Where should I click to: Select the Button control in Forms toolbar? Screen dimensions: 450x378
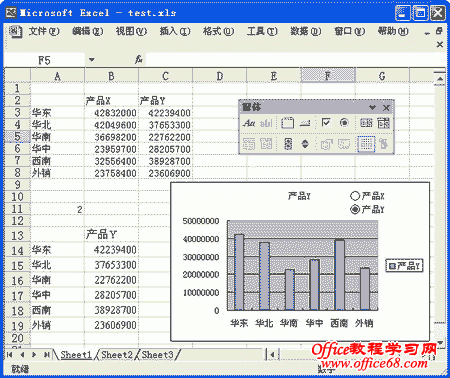click(305, 123)
